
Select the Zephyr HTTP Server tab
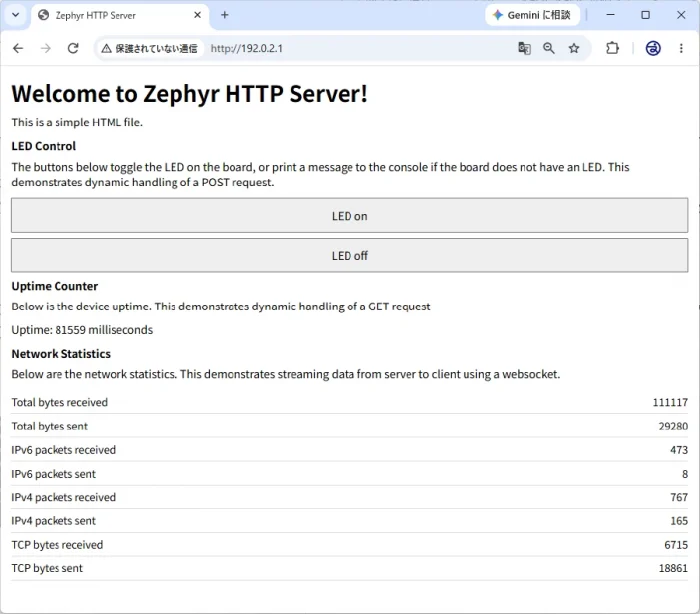pos(120,16)
